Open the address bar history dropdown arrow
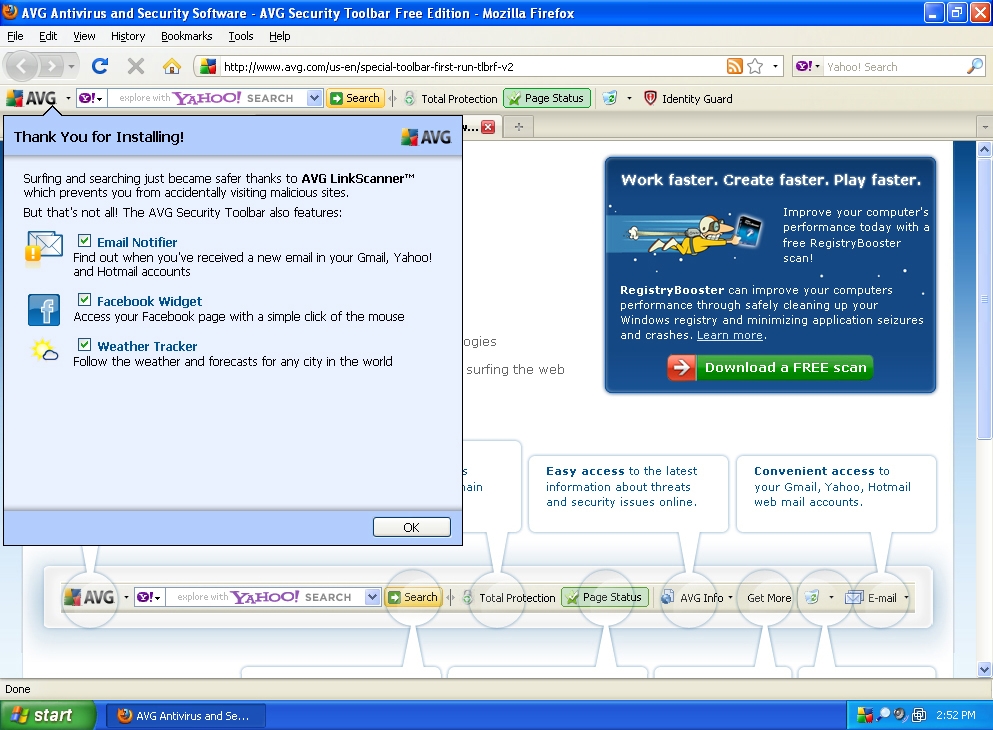This screenshot has width=993, height=730. coord(775,66)
